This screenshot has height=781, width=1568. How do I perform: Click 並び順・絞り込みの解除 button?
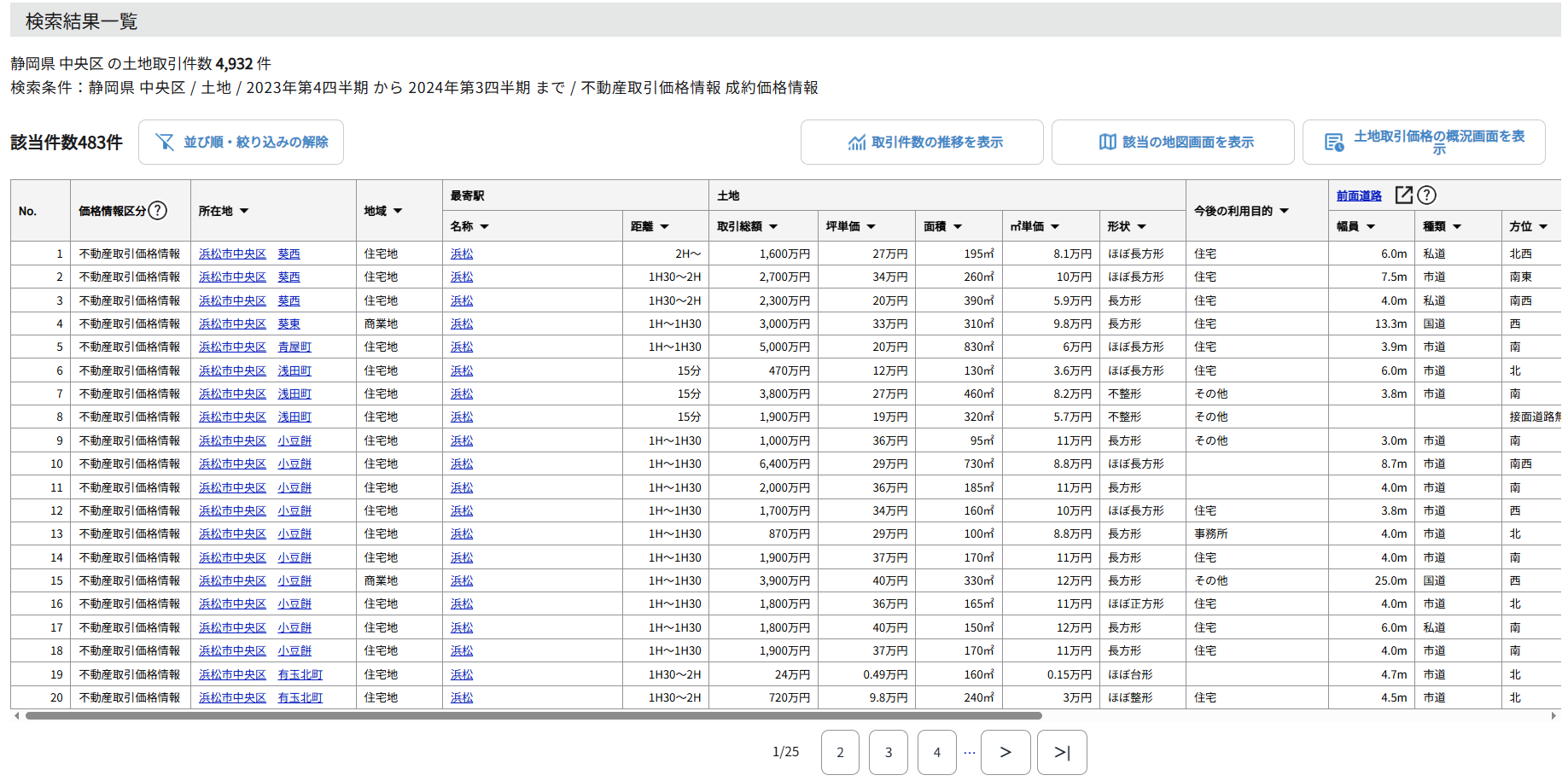point(241,143)
